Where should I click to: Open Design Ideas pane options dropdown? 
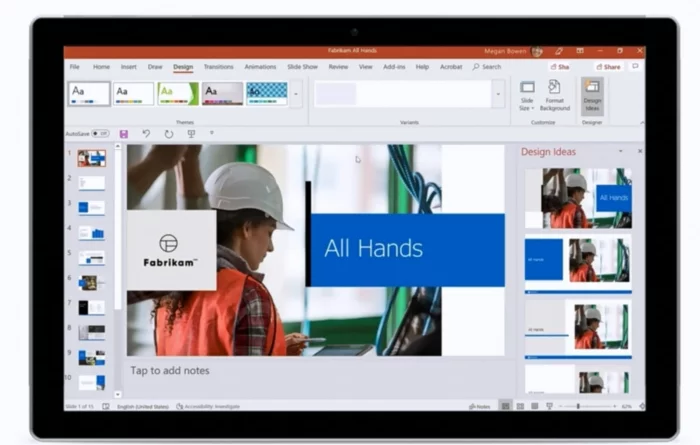pyautogui.click(x=620, y=151)
